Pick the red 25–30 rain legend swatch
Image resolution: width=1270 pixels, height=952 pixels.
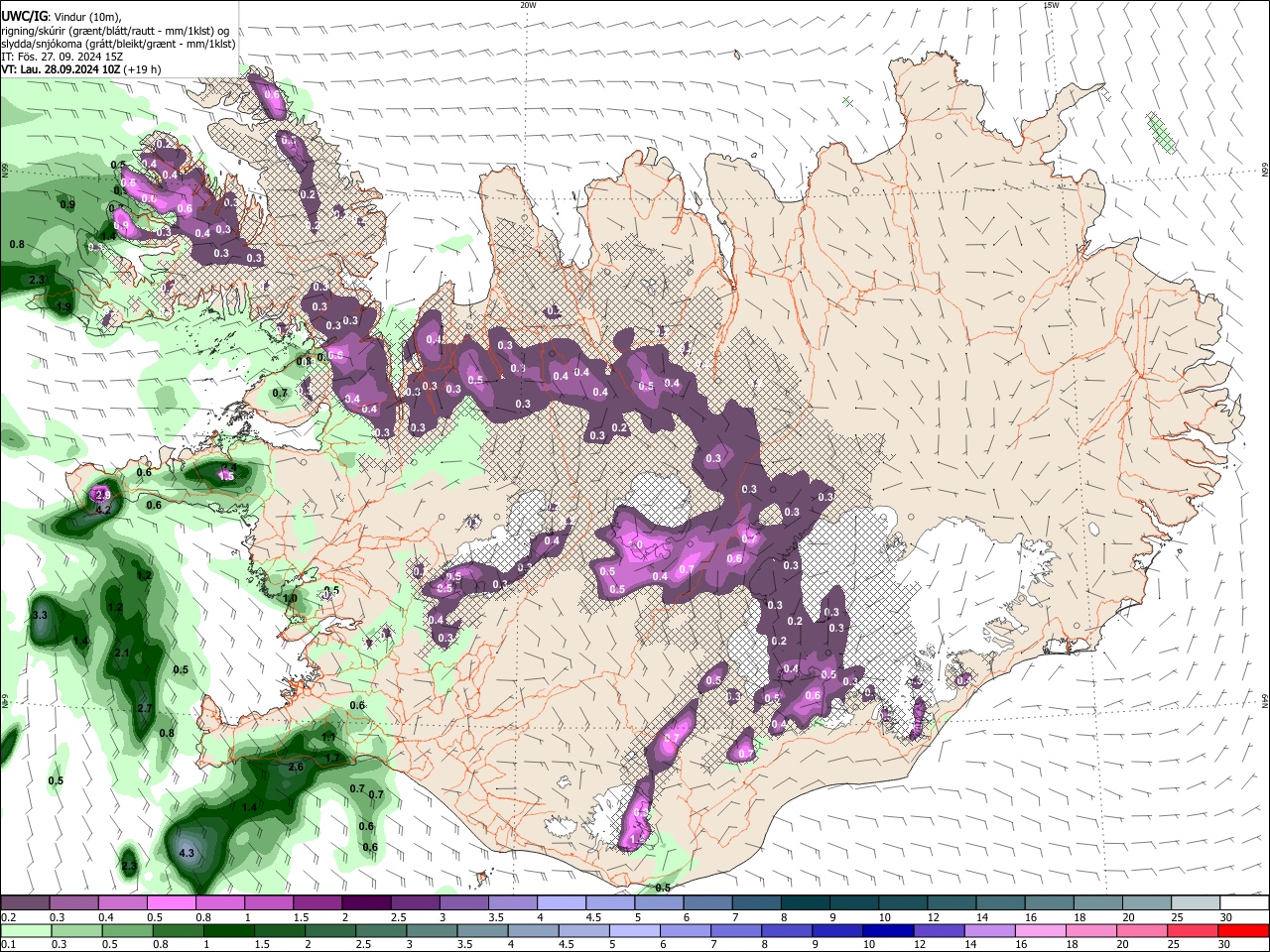(x=1195, y=930)
